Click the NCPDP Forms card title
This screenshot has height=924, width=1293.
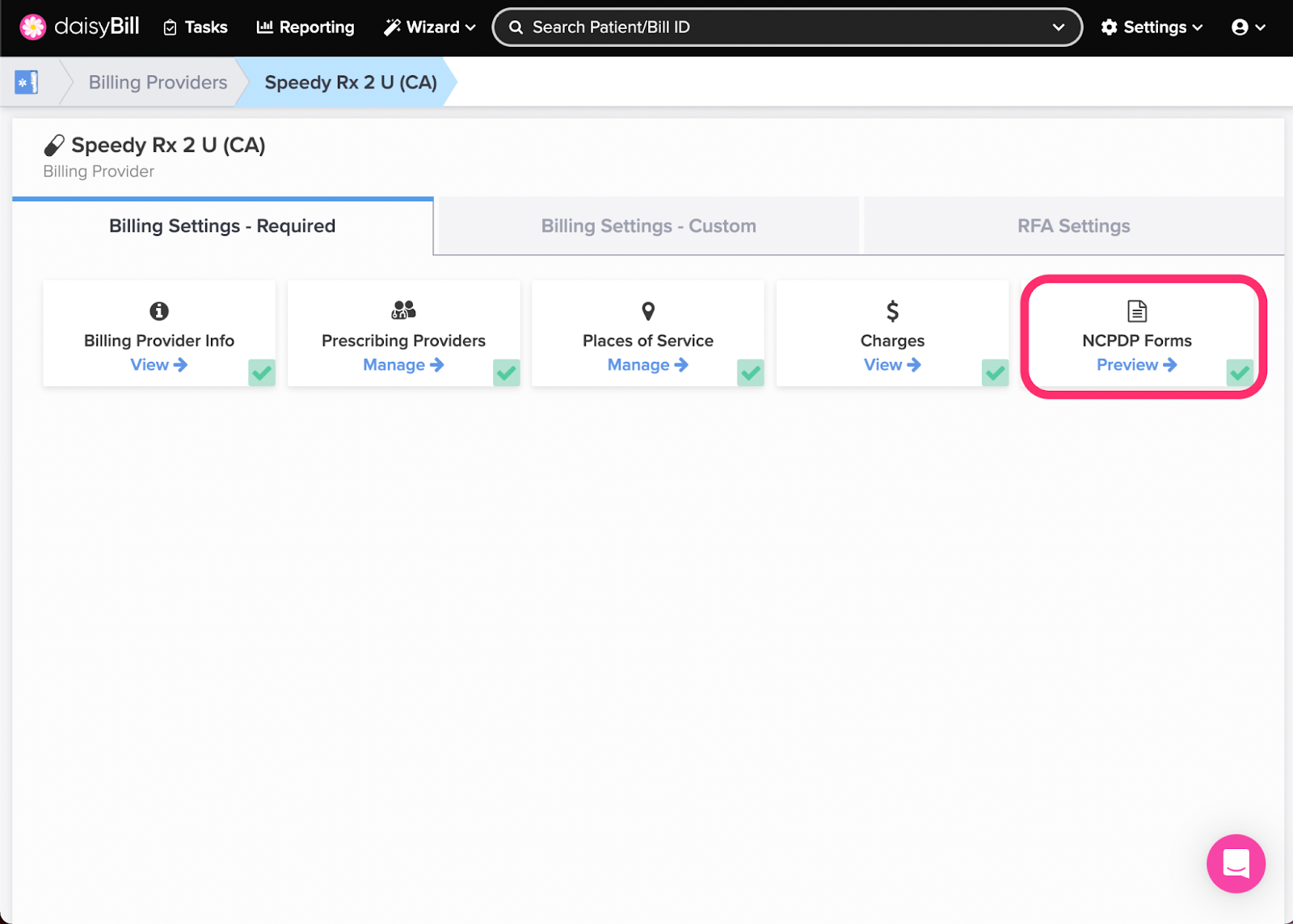[1137, 341]
